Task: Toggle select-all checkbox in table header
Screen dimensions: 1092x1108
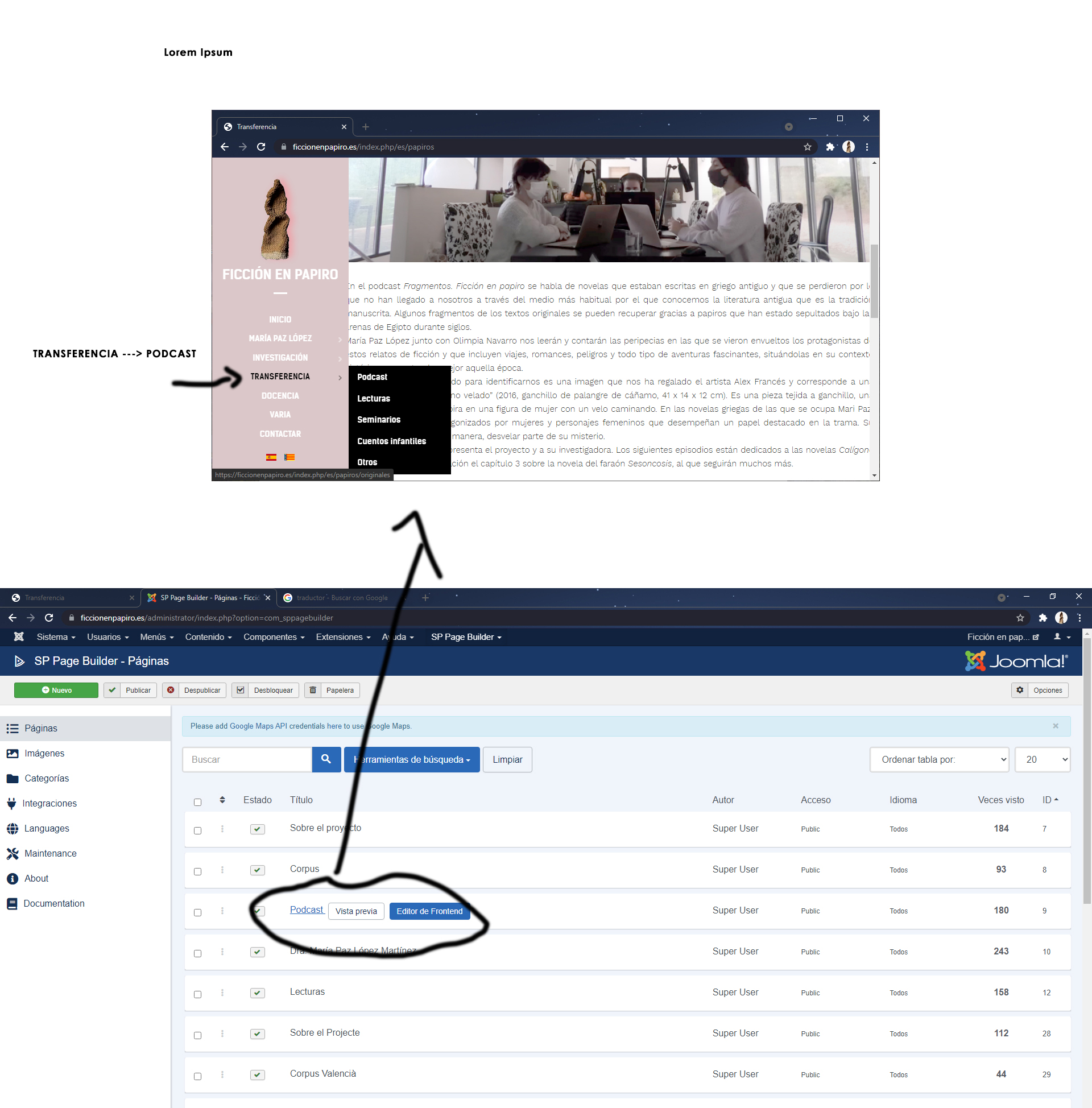Action: (198, 802)
